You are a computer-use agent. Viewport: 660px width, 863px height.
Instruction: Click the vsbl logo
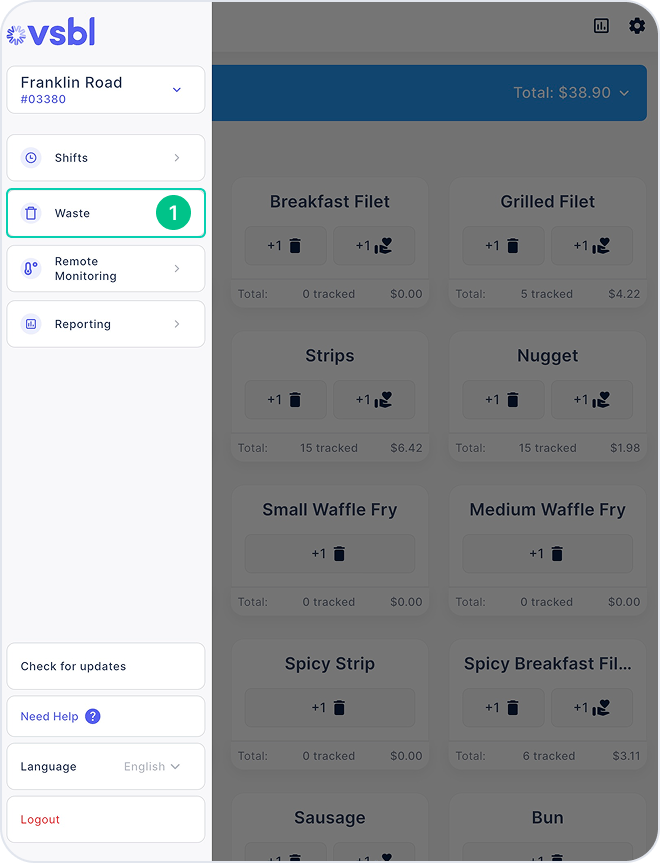coord(51,32)
